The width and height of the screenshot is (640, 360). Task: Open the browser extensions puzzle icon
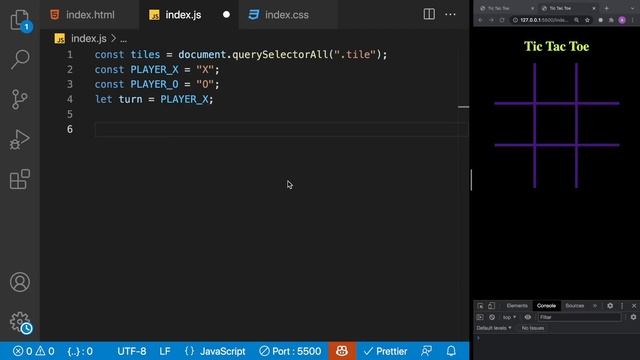611,20
